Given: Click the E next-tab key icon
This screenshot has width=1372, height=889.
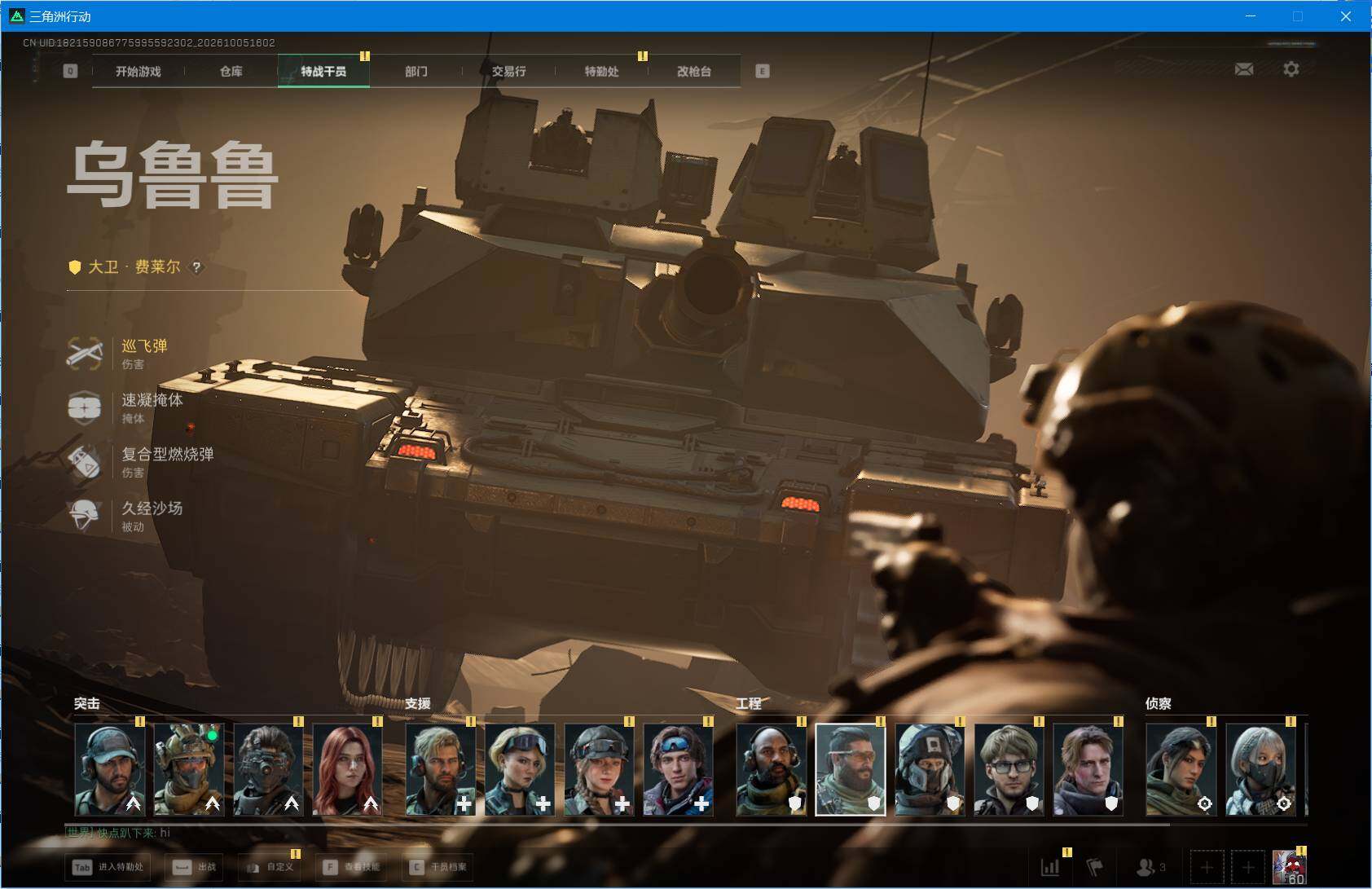Looking at the screenshot, I should click(x=763, y=71).
